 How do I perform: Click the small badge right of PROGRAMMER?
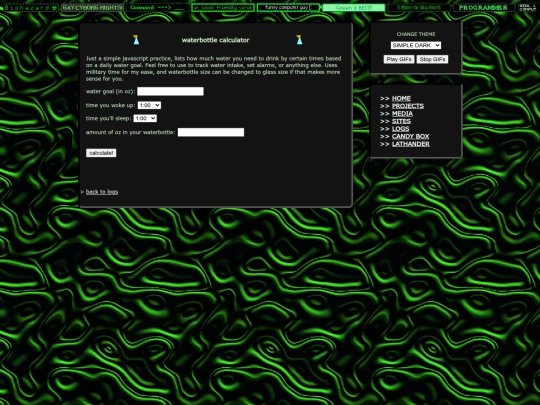point(527,7)
